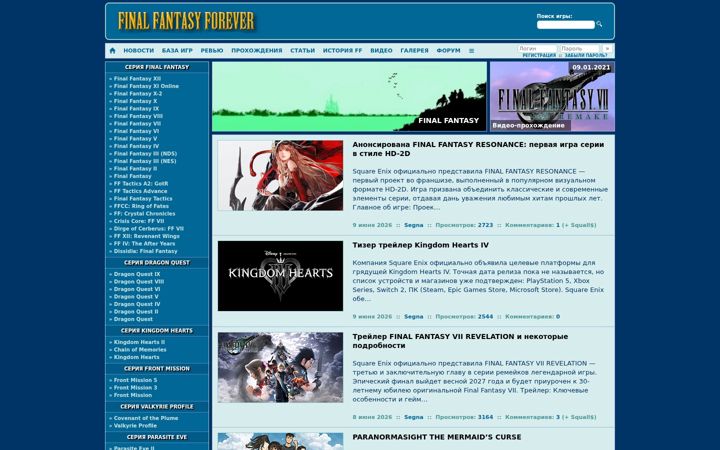Click the Пароль input field
720x450 pixels.
[x=579, y=48]
